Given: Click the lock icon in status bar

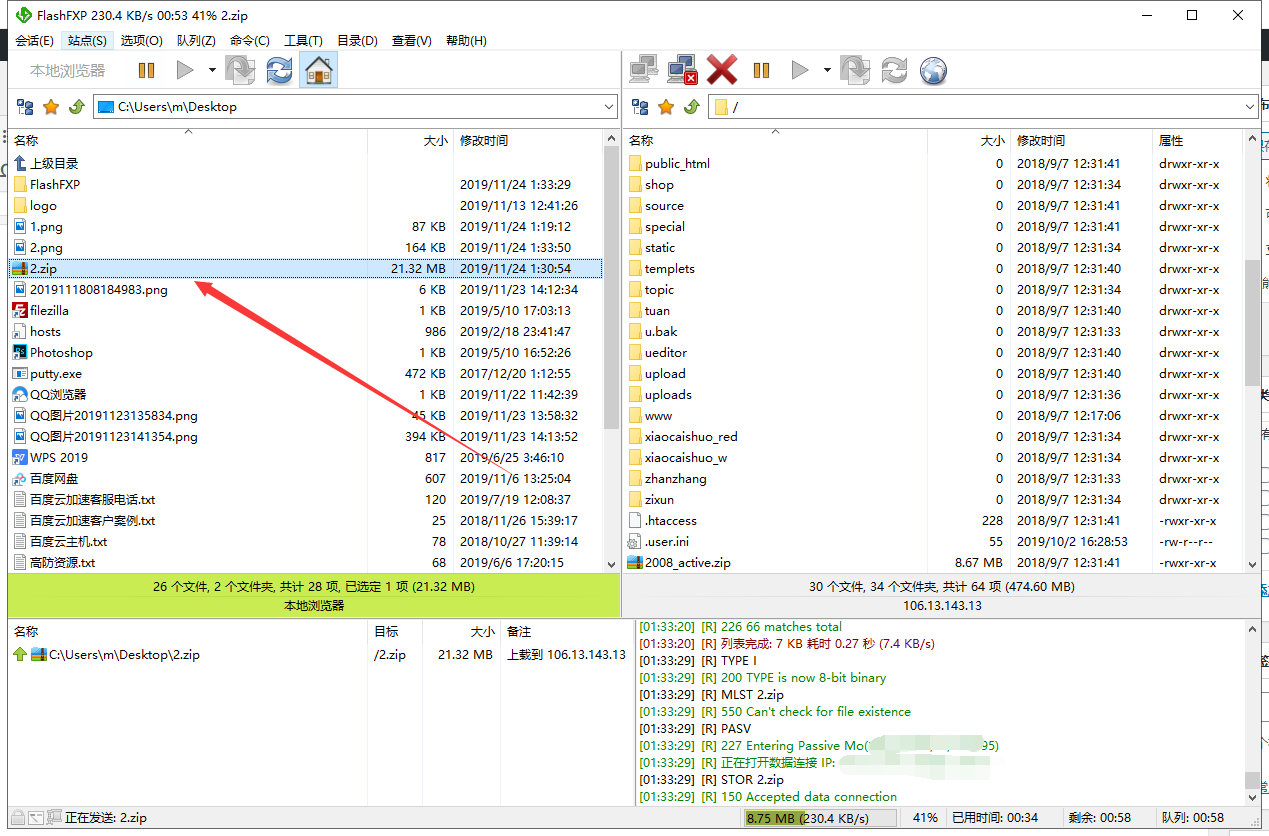Looking at the screenshot, I should point(17,817).
